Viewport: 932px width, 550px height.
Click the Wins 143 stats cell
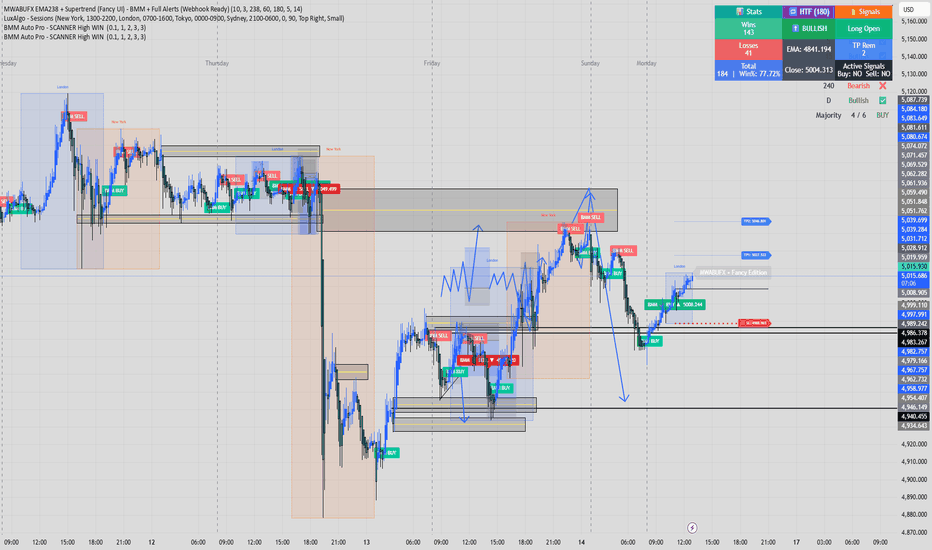pos(748,29)
